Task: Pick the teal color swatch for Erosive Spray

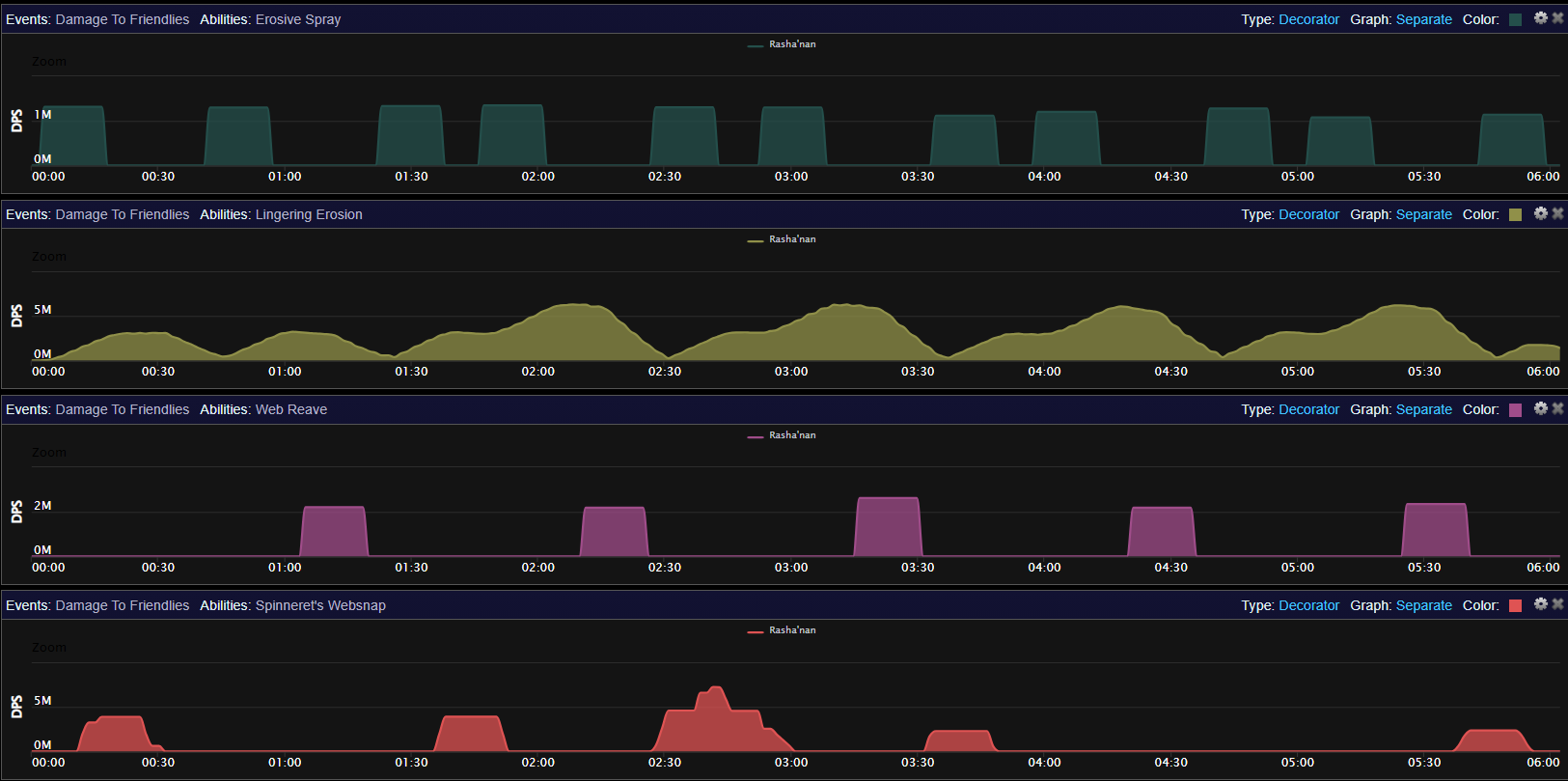Action: 1515,20
